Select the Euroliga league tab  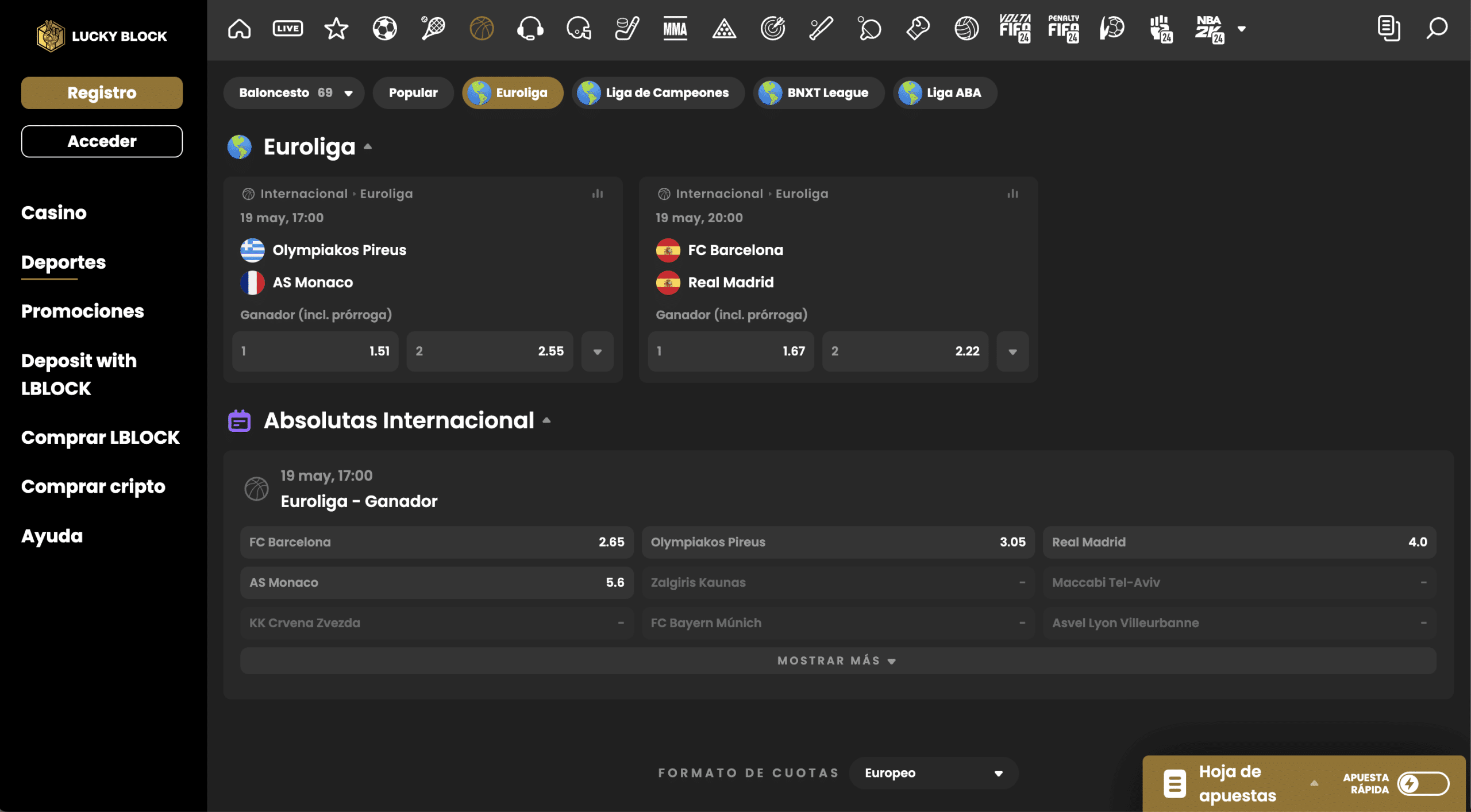tap(513, 92)
